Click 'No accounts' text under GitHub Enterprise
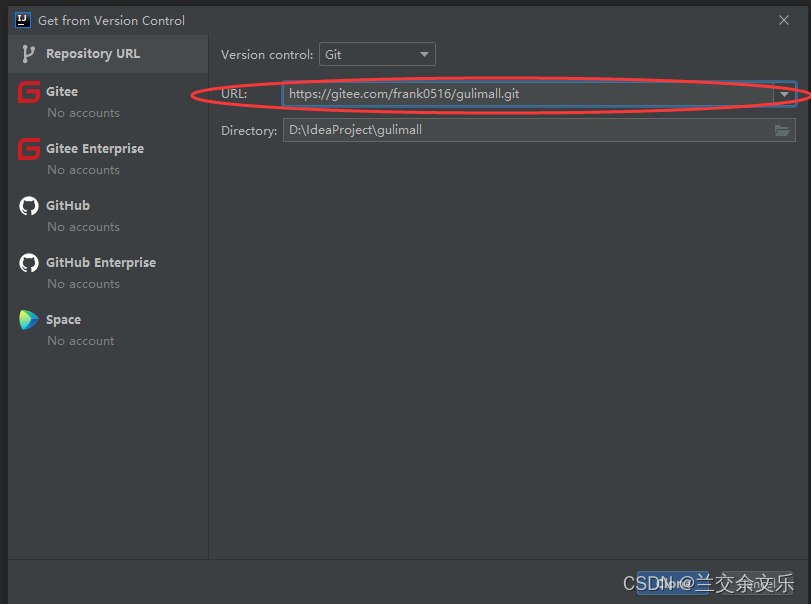 pos(83,284)
